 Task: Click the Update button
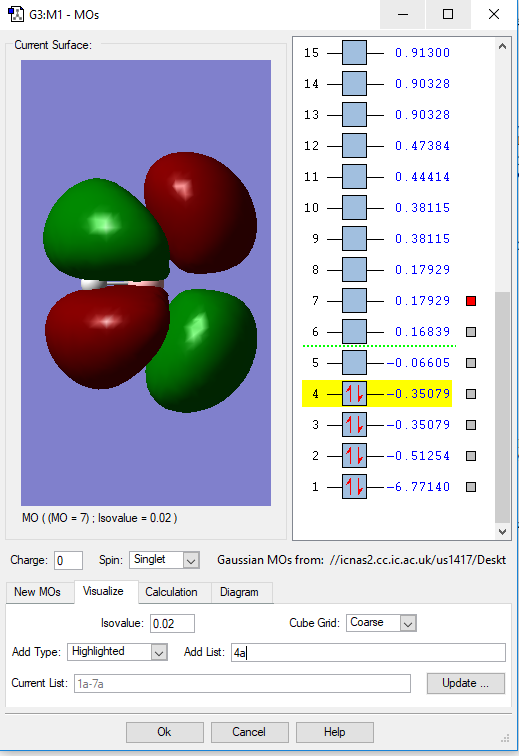point(465,683)
